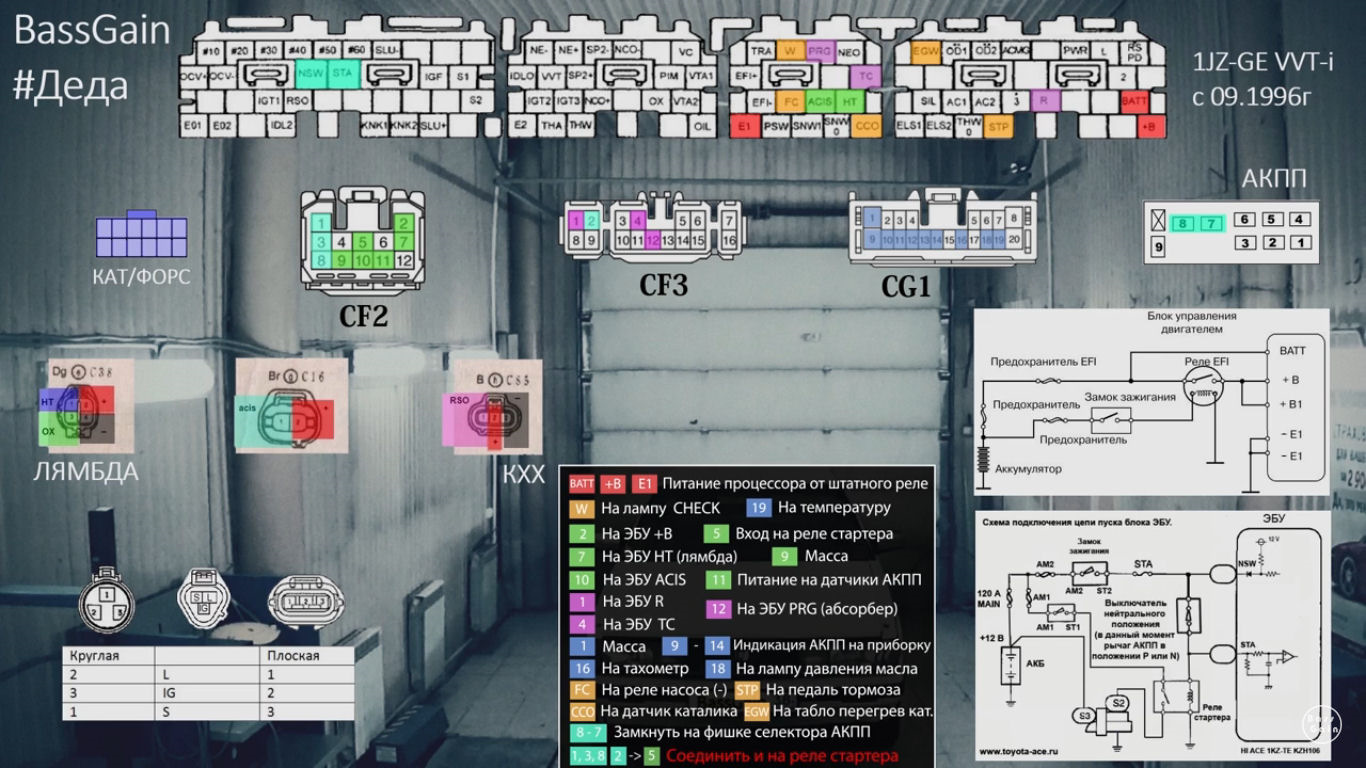Select the green 10 swatch in the legend

(581, 580)
